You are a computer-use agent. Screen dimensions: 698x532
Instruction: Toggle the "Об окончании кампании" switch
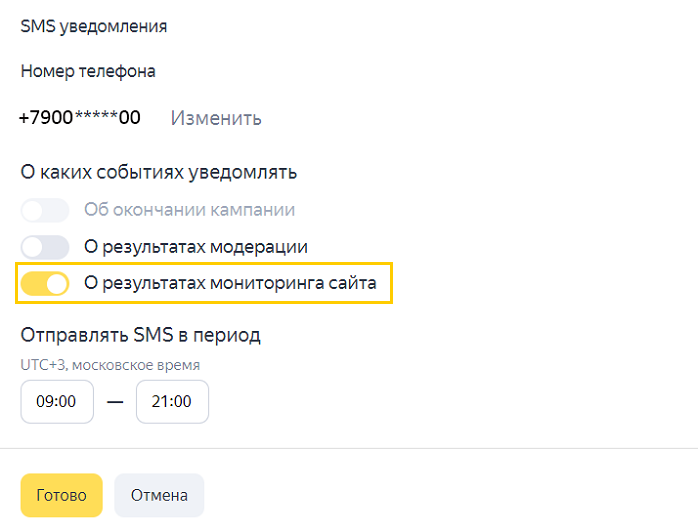click(45, 210)
